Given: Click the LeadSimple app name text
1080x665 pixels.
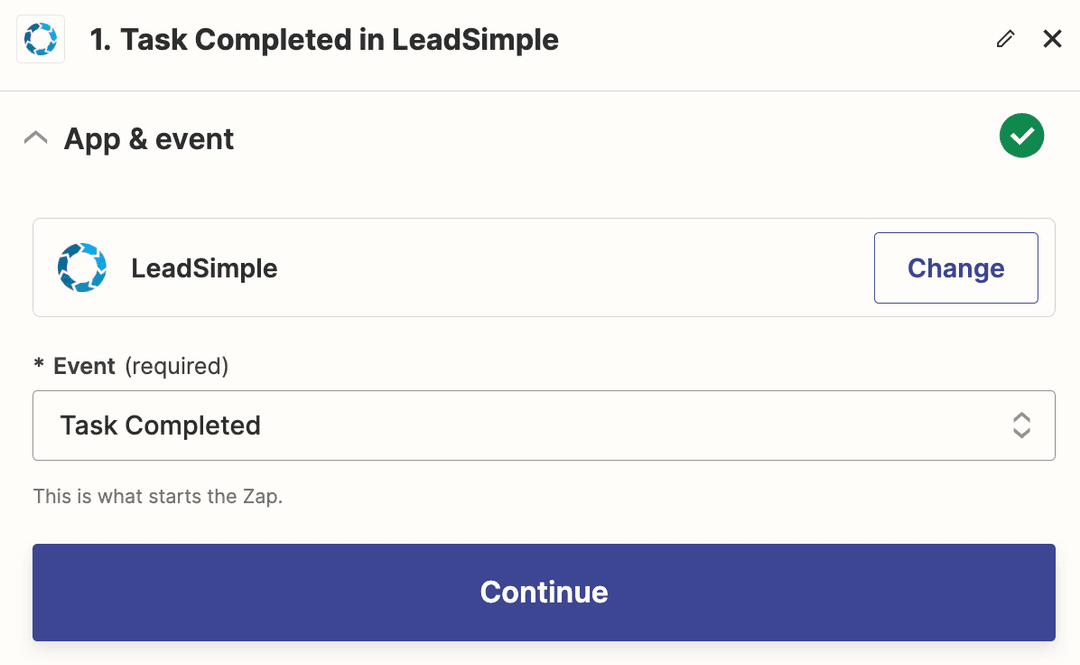Looking at the screenshot, I should [x=204, y=268].
